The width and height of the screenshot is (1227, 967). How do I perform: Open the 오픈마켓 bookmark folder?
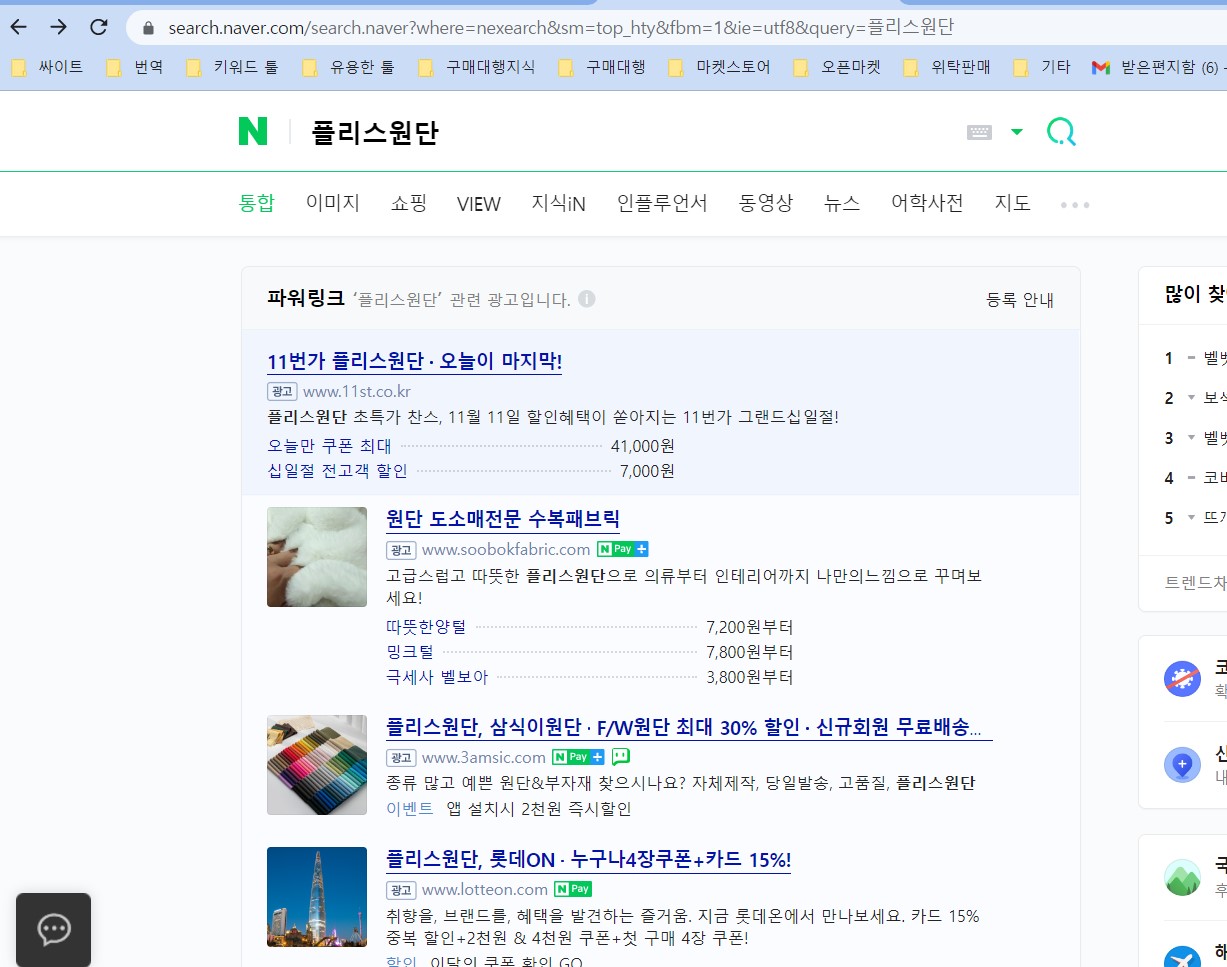pos(838,68)
